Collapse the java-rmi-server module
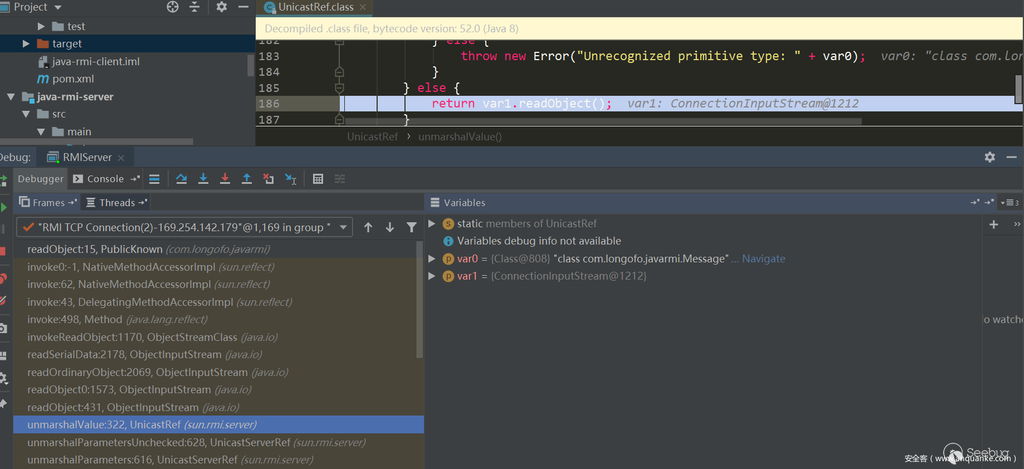1024x469 pixels. click(12, 97)
